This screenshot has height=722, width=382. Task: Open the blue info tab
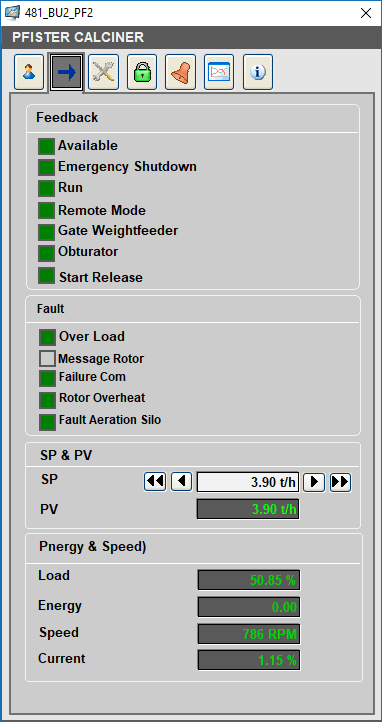258,72
